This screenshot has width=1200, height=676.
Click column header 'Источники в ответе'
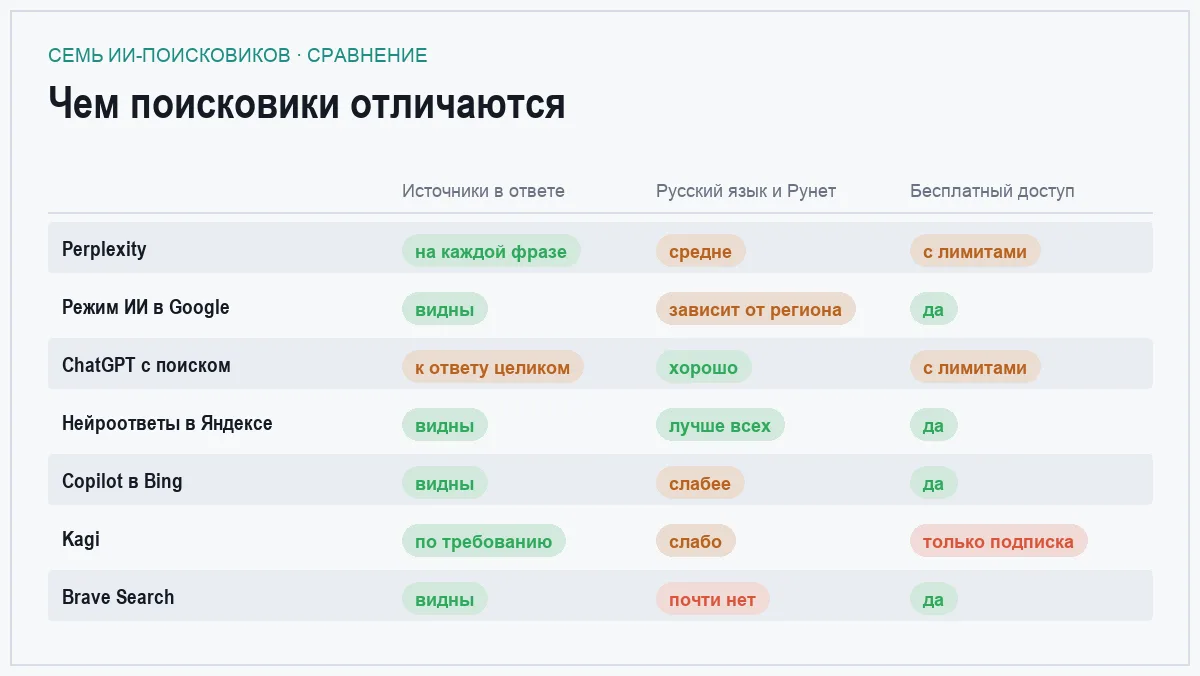[x=483, y=191]
